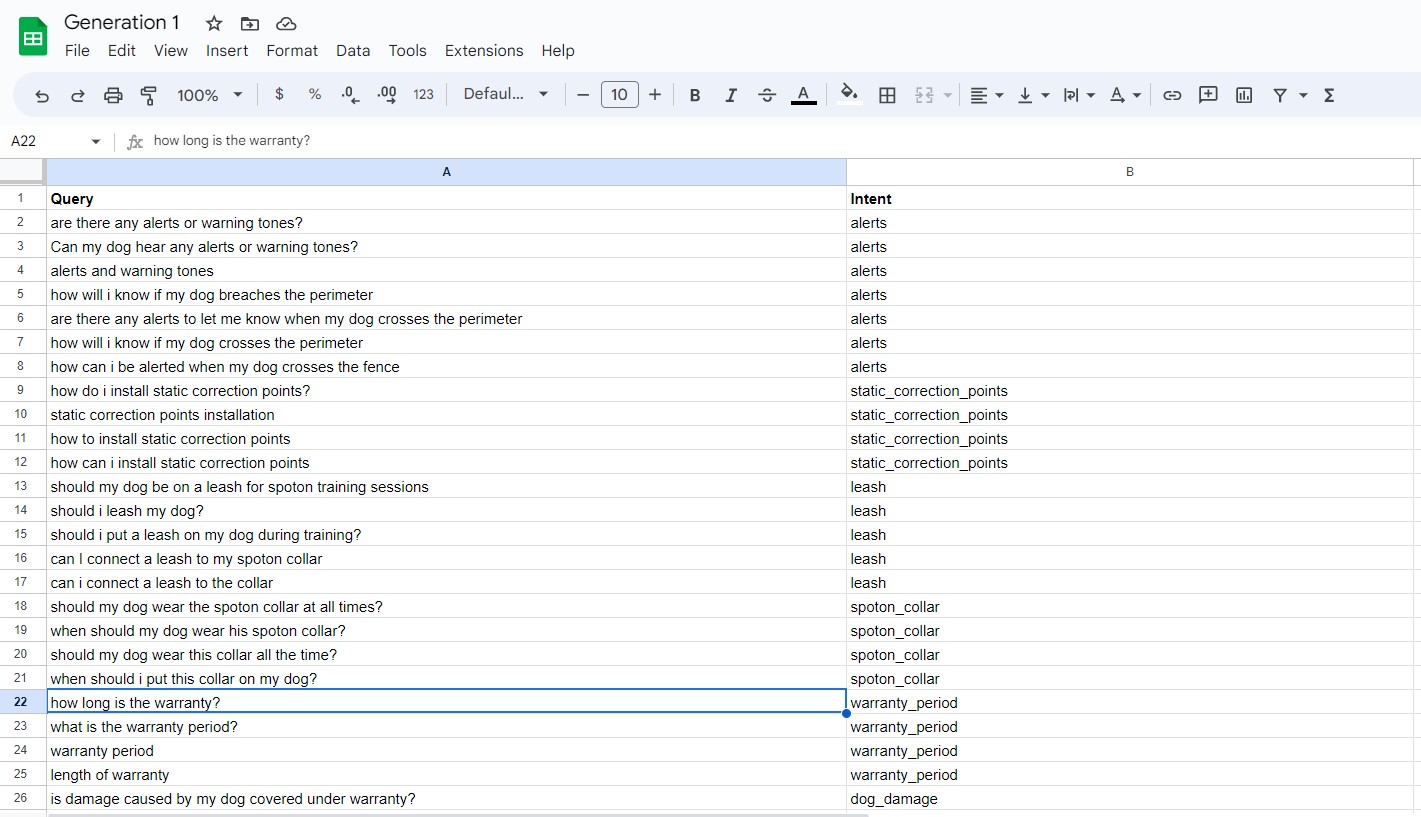1421x817 pixels.
Task: Star the Generation 1 spreadsheet
Action: coord(212,23)
